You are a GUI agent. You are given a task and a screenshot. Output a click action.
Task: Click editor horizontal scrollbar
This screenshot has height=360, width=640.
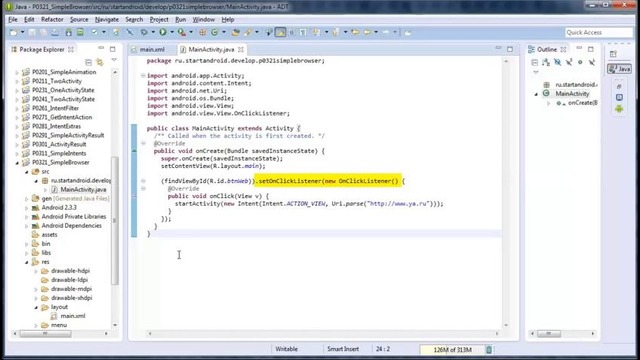(323, 333)
